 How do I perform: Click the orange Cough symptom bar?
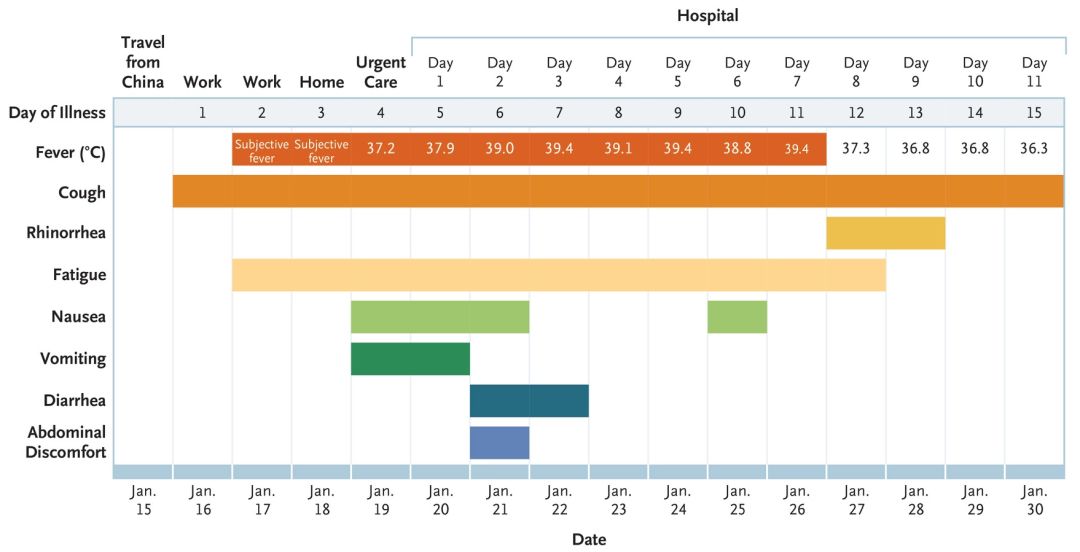[618, 191]
